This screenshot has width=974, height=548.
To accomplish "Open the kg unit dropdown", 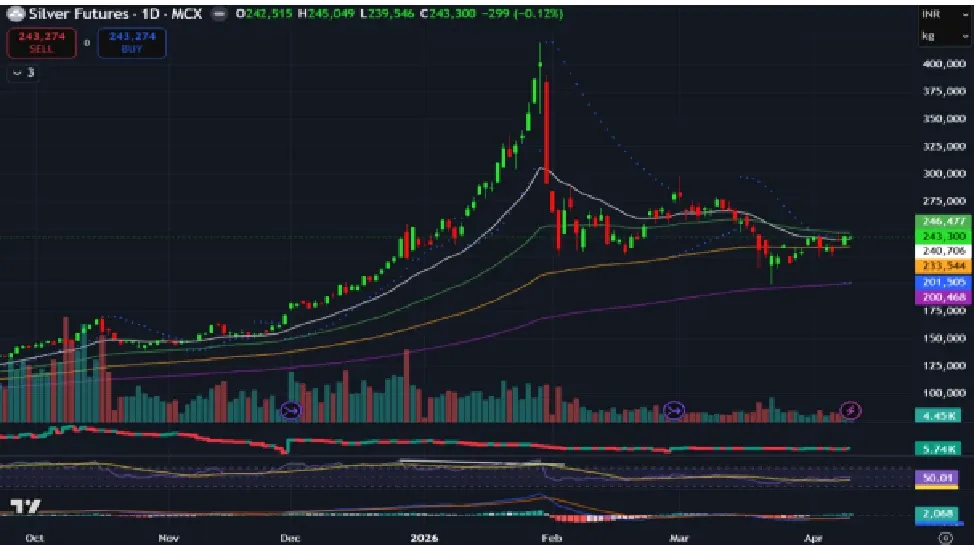I will pos(944,36).
